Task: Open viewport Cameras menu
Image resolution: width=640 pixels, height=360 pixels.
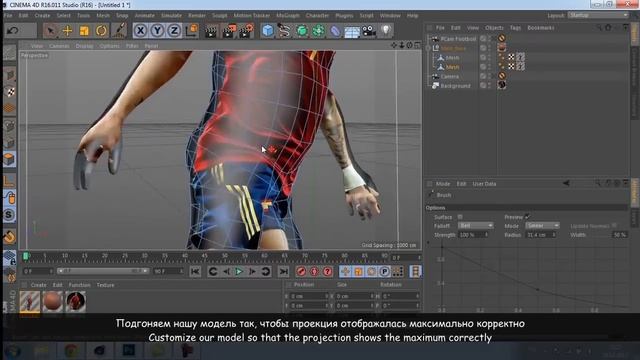Action: coord(59,46)
